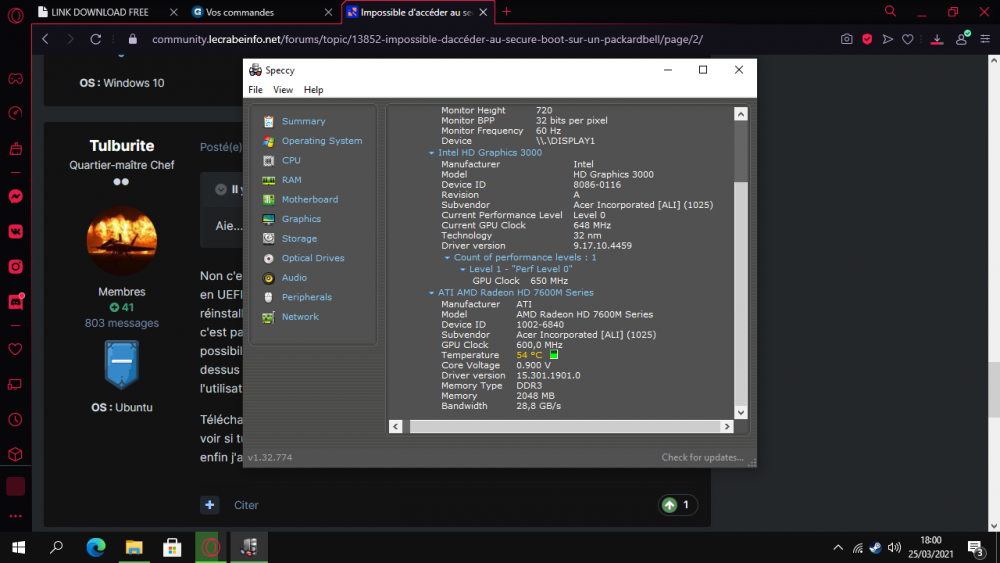Select the Device ID 8086-0116 value
Screen dimensions: 1000x563
pyautogui.click(x=596, y=185)
